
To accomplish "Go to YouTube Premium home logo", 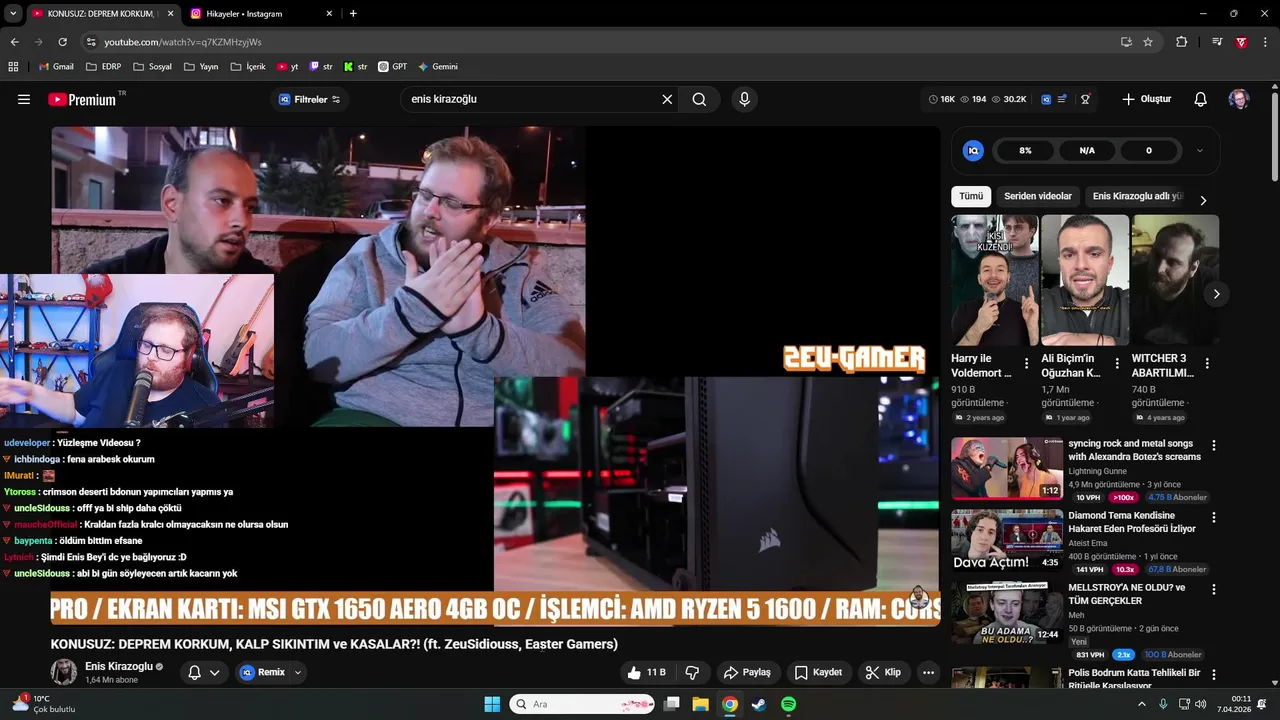I will tap(82, 99).
